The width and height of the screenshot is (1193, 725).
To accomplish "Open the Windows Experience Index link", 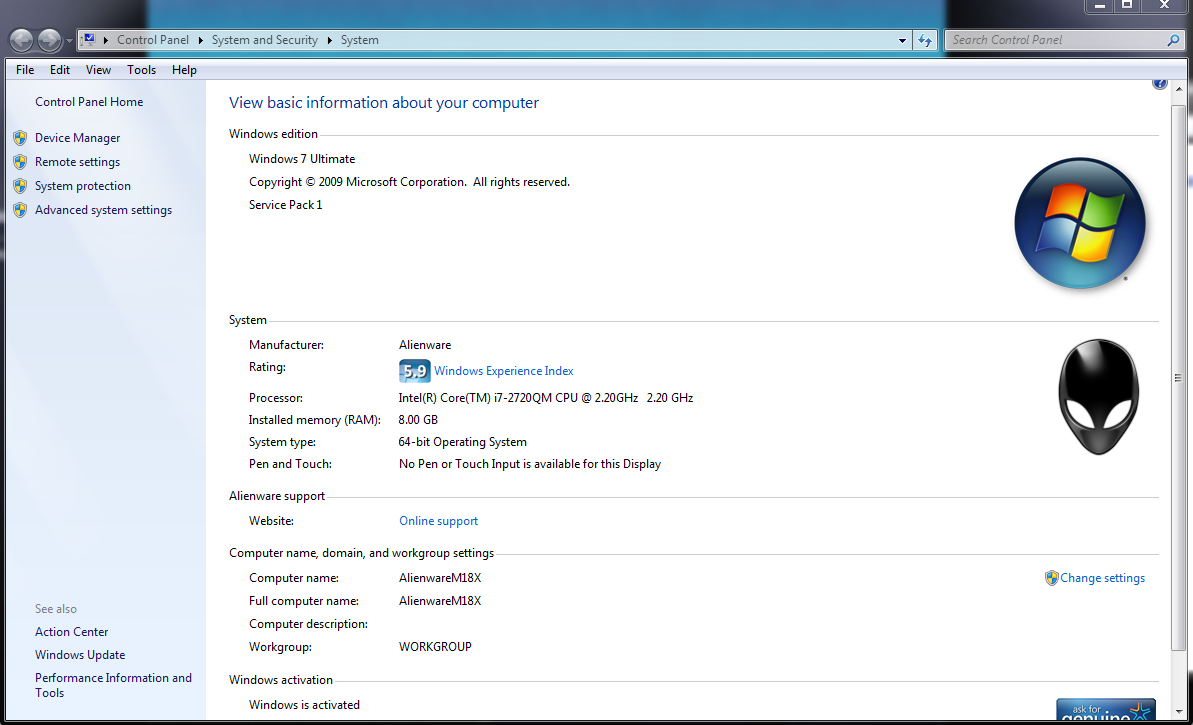I will point(504,371).
